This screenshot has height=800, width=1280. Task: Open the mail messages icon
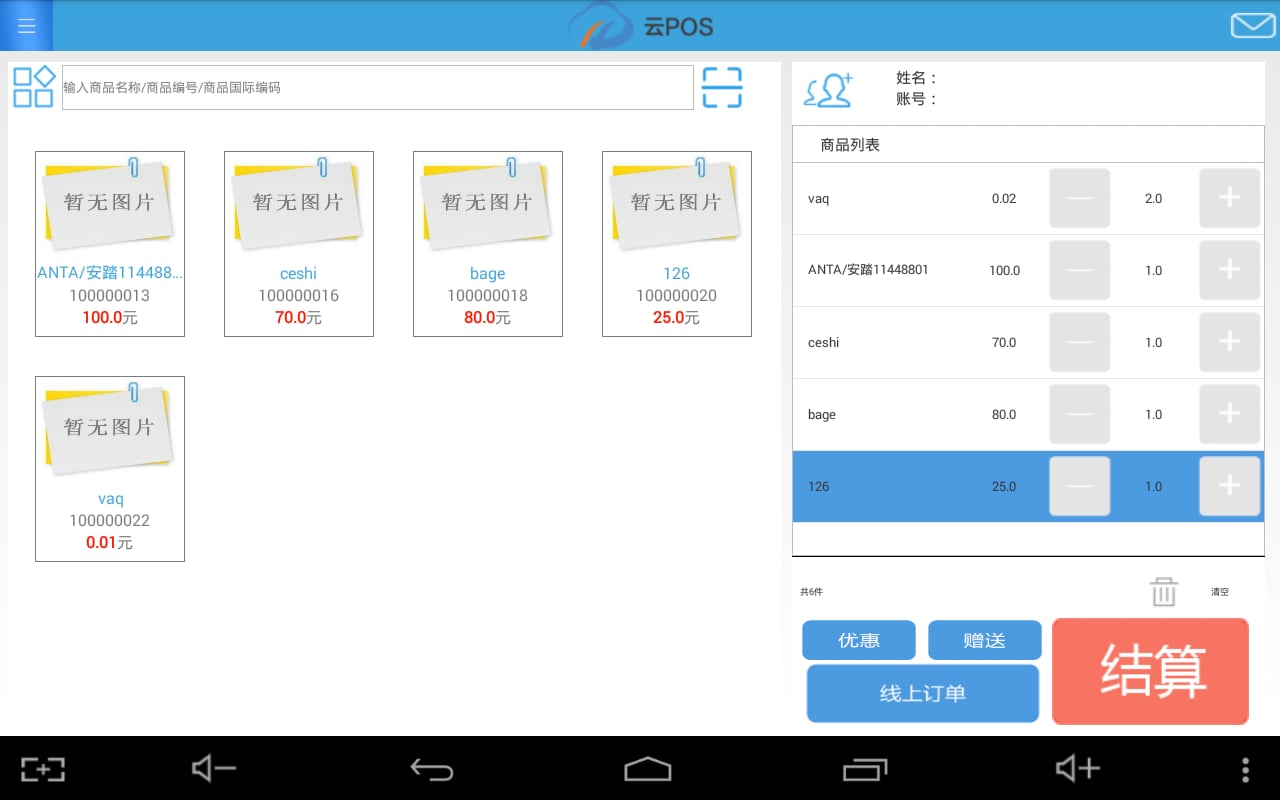pos(1252,26)
